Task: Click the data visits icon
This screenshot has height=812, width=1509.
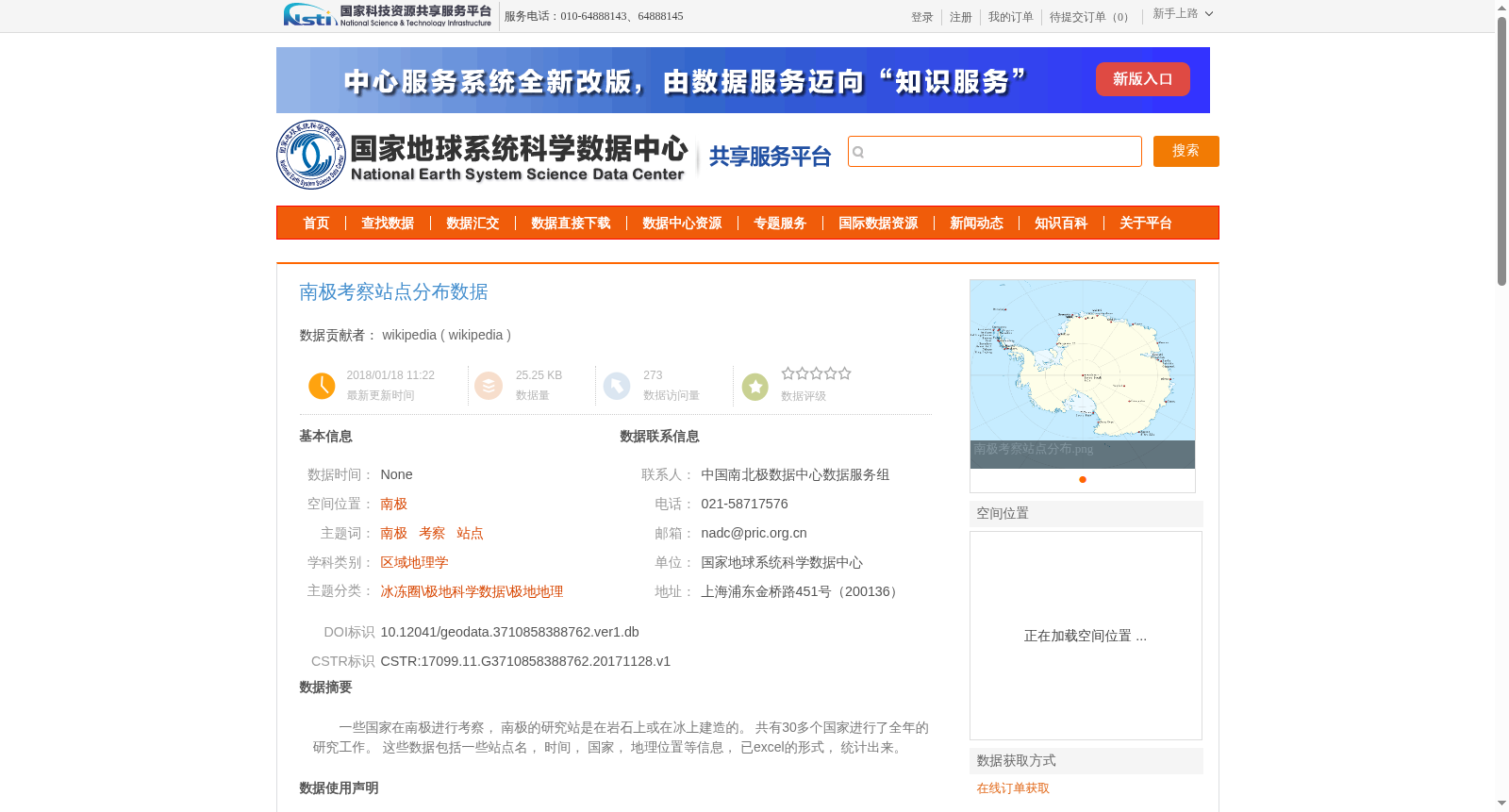Action: (x=617, y=386)
